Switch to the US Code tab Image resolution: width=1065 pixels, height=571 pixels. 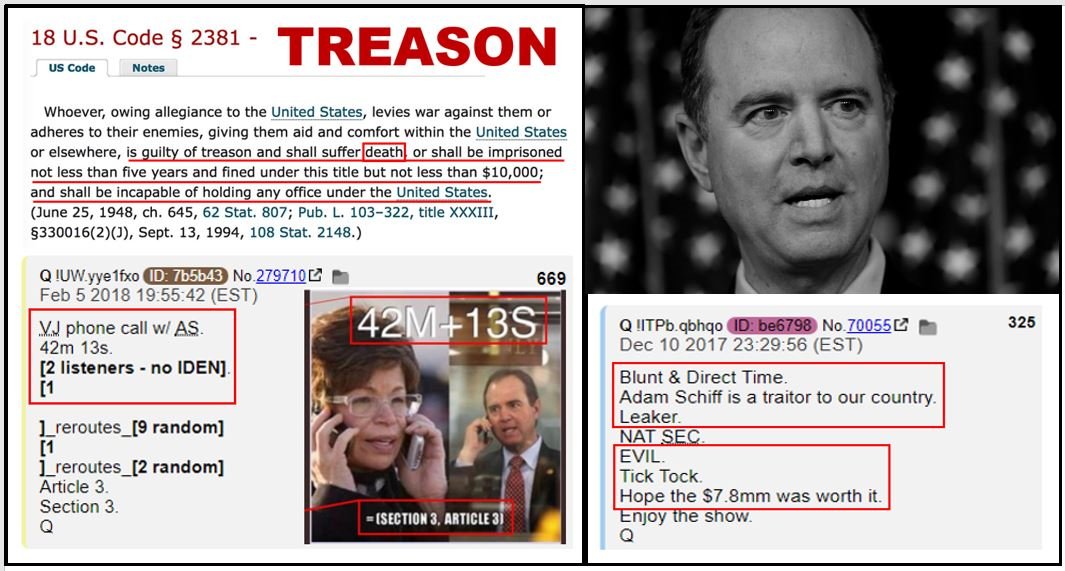point(72,68)
